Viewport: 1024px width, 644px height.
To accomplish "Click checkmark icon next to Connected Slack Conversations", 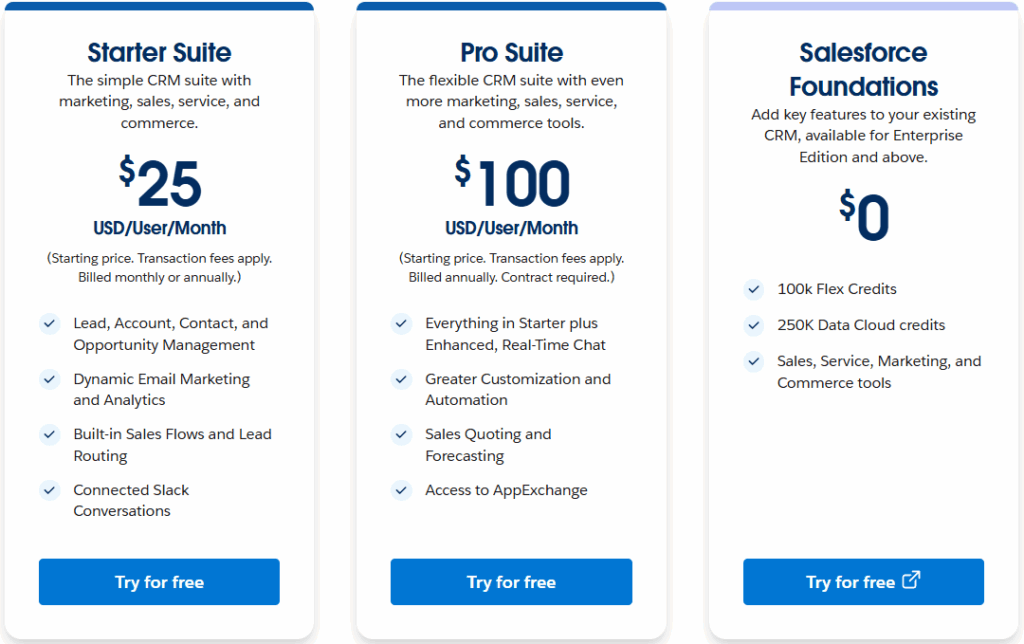I will pyautogui.click(x=49, y=490).
